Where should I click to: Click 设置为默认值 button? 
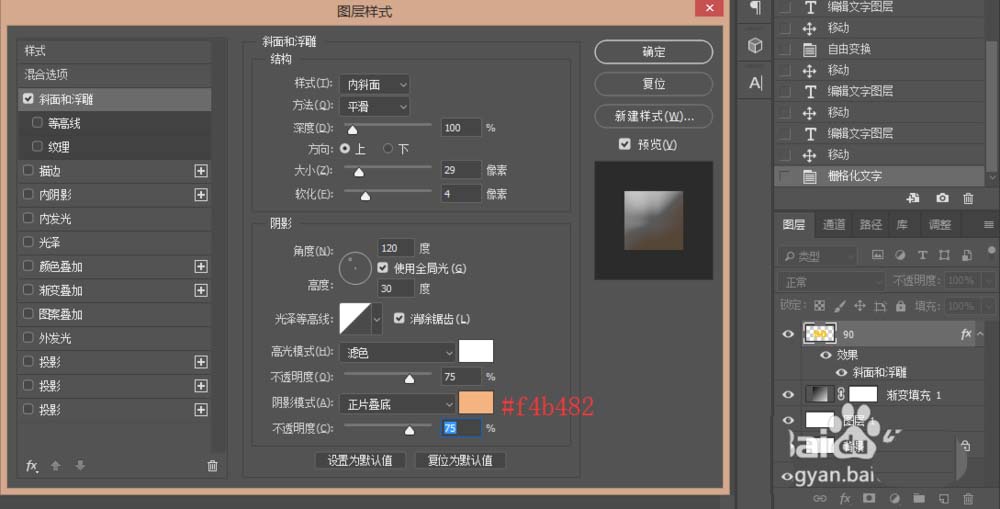pos(360,460)
